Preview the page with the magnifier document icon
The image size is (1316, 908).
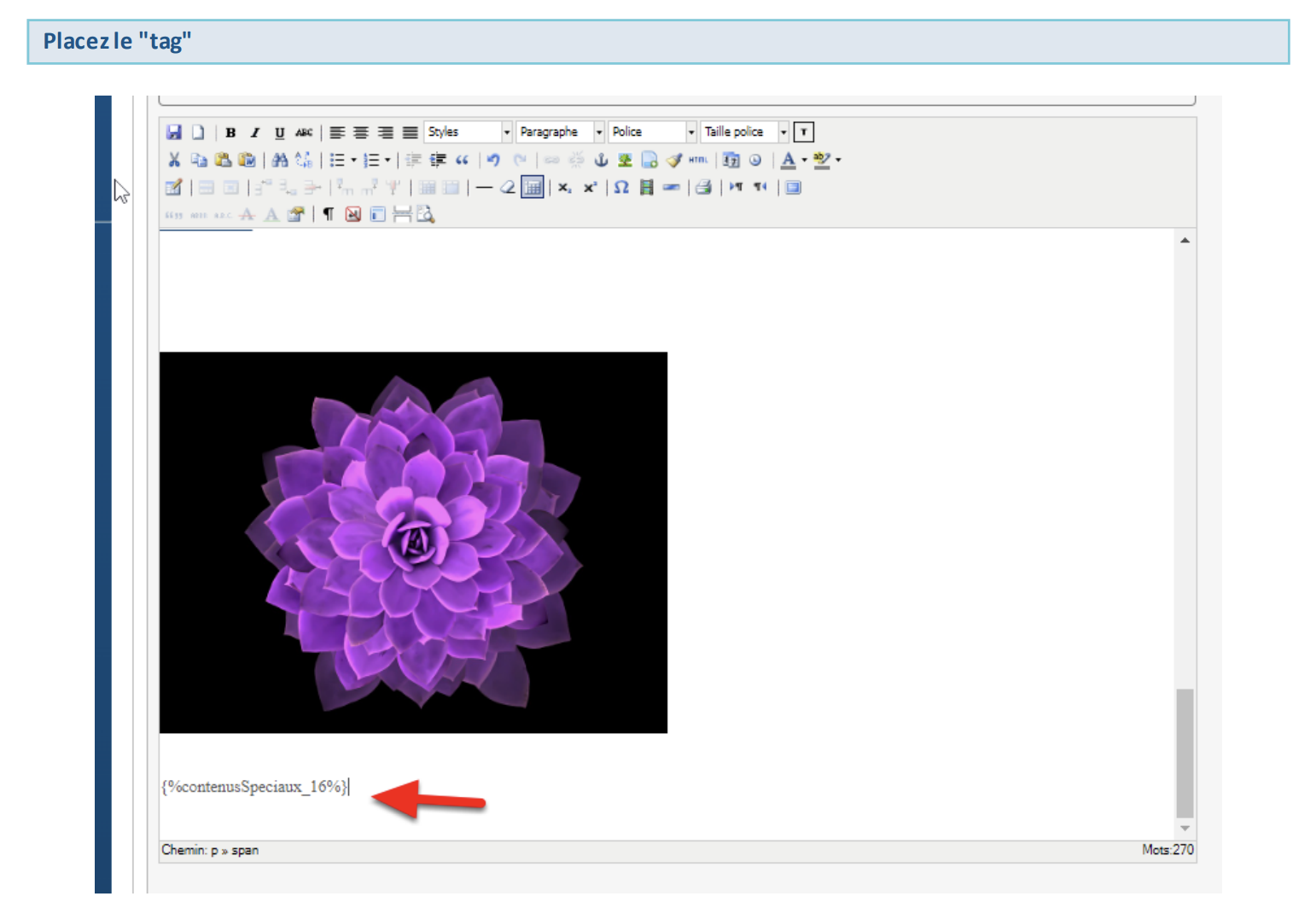(426, 214)
